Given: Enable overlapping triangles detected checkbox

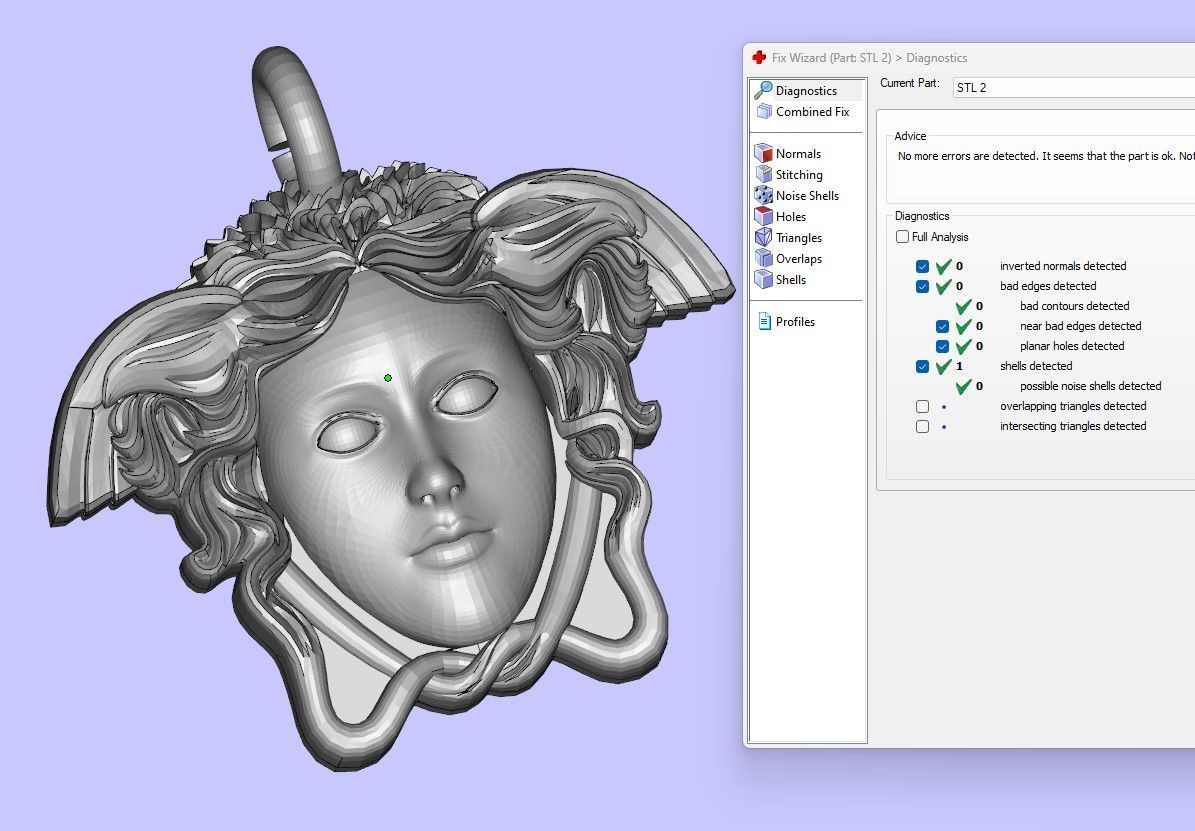Looking at the screenshot, I should point(922,406).
